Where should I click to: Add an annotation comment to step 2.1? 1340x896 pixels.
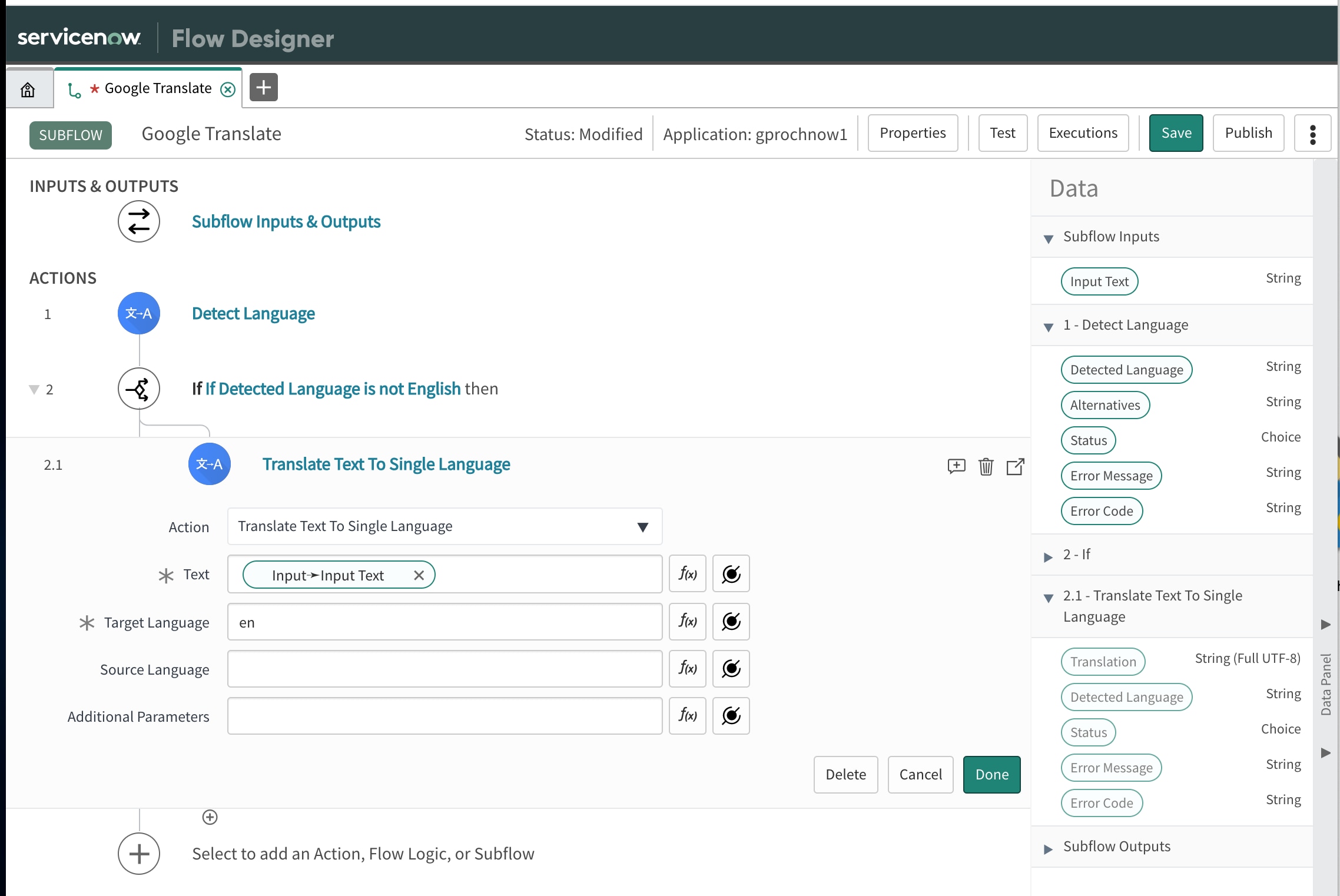pos(956,466)
